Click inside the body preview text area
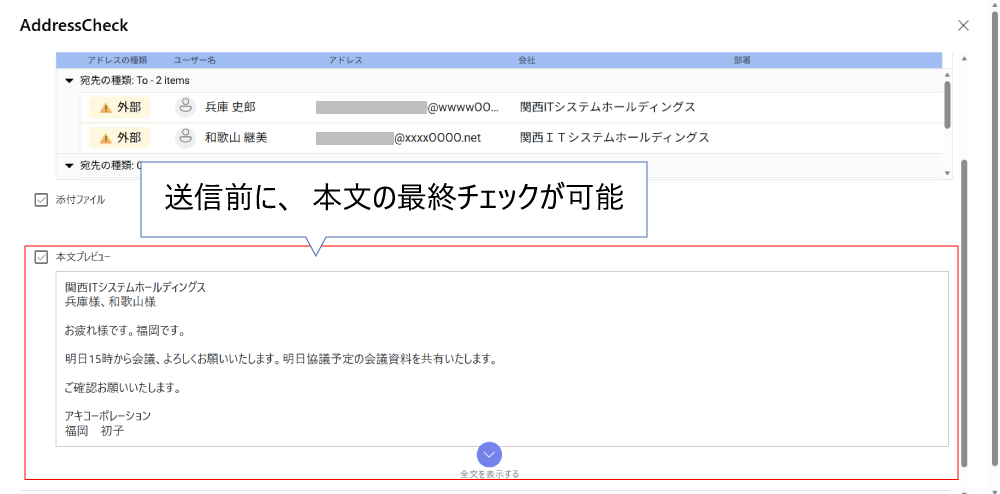 coord(500,360)
